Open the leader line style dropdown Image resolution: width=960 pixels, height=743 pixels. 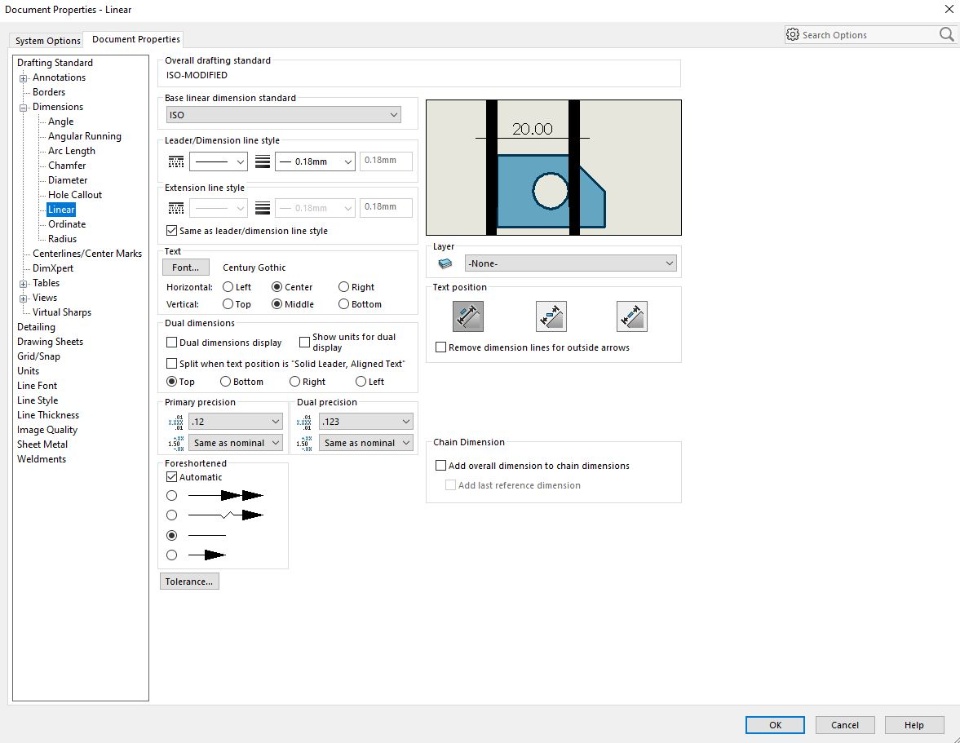[x=218, y=162]
